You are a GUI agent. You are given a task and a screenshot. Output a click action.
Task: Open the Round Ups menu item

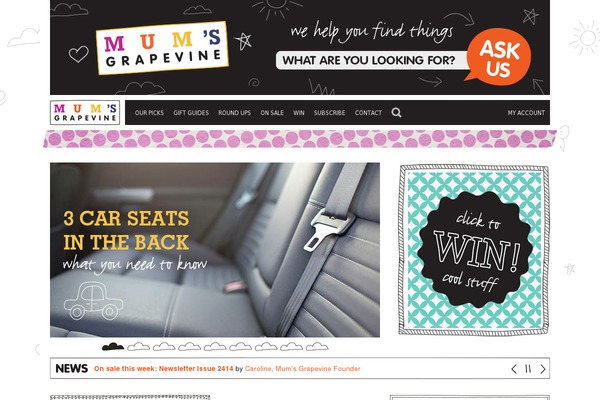[235, 113]
